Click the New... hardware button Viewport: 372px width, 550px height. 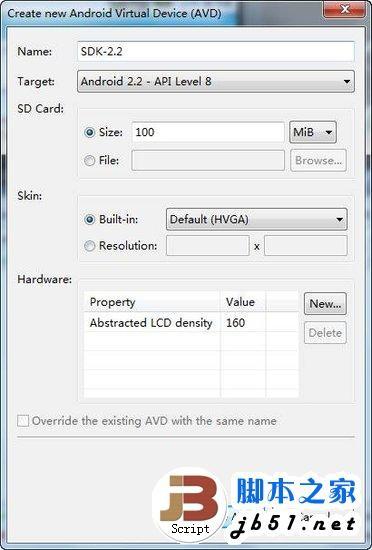325,304
